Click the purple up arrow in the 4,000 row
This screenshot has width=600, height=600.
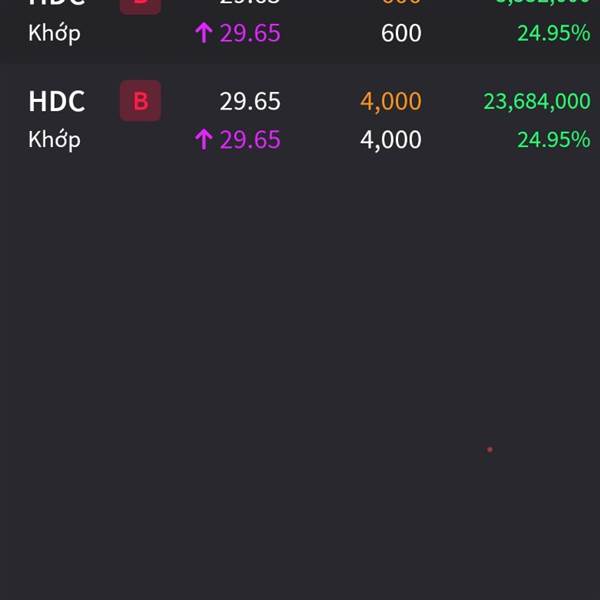coord(204,139)
